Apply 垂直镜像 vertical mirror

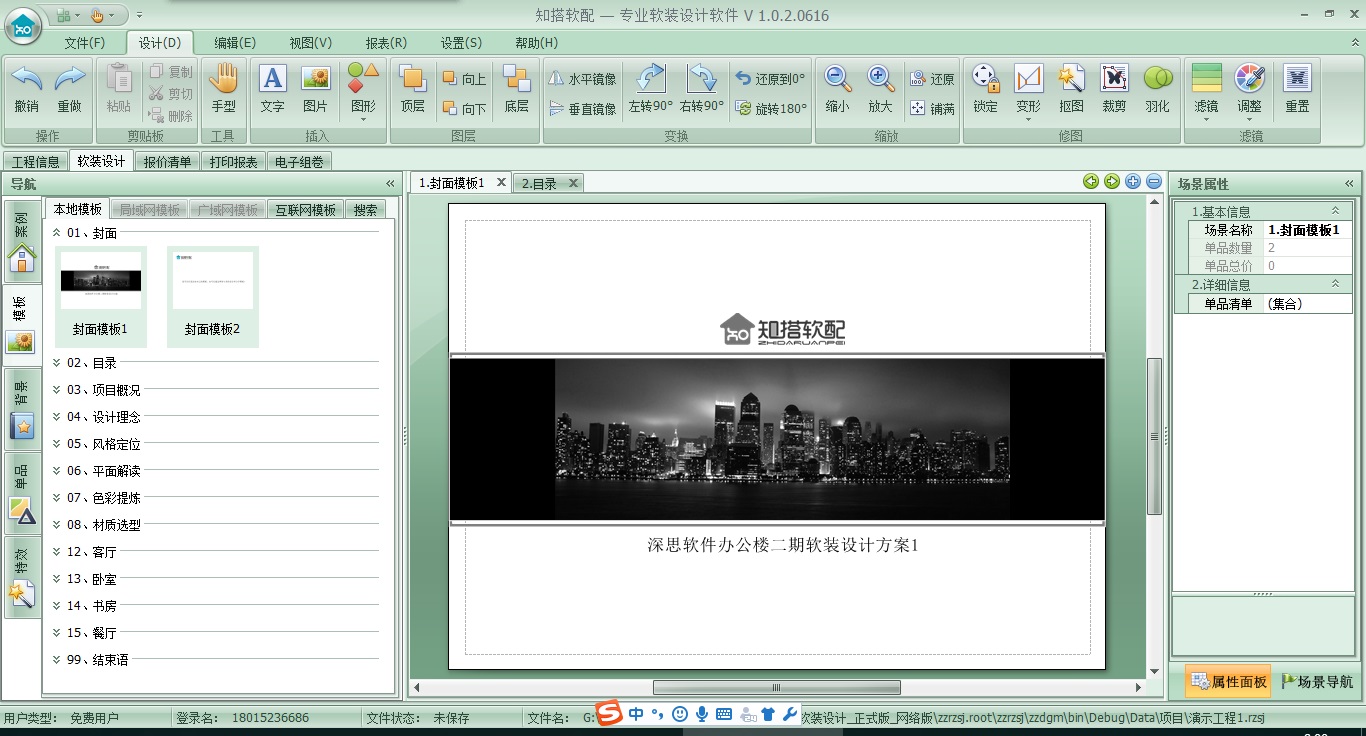point(583,108)
